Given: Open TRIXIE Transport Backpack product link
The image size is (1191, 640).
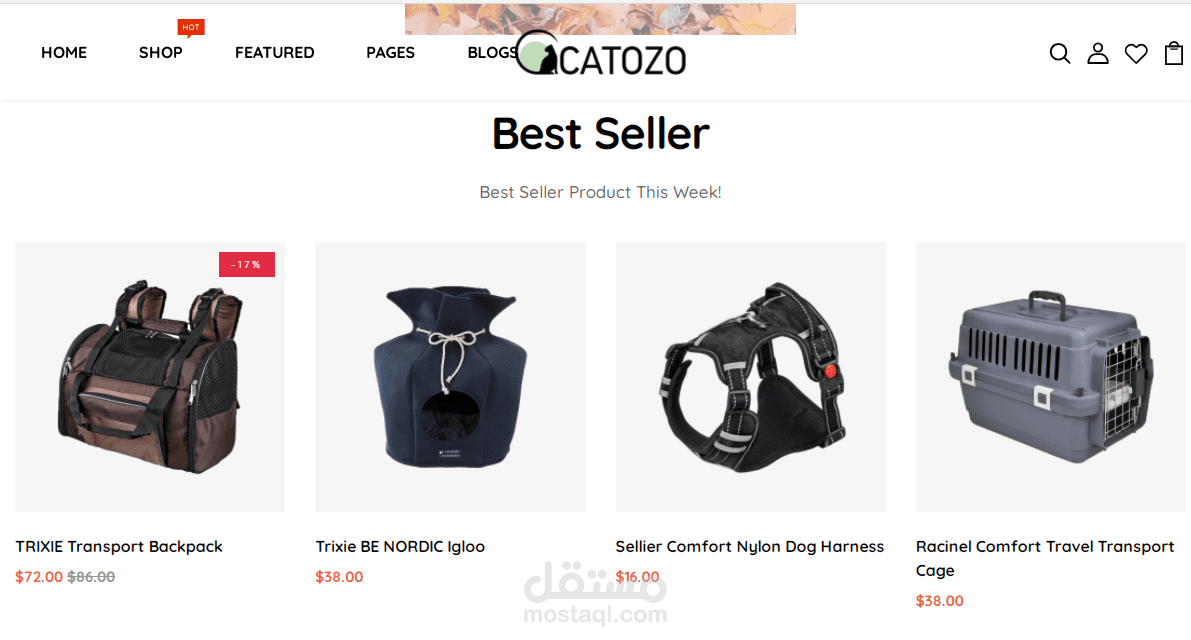Looking at the screenshot, I should click(118, 547).
